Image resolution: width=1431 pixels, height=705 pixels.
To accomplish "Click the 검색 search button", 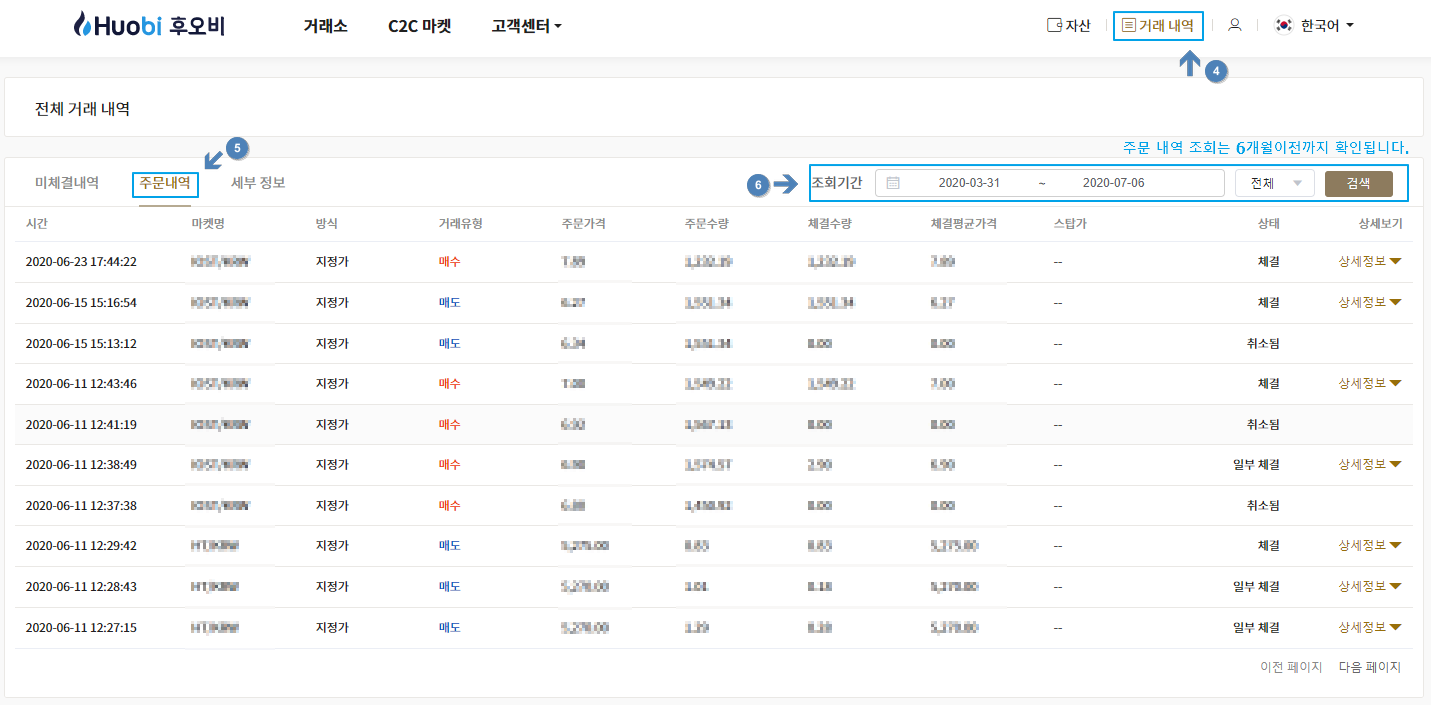I will pos(1358,183).
